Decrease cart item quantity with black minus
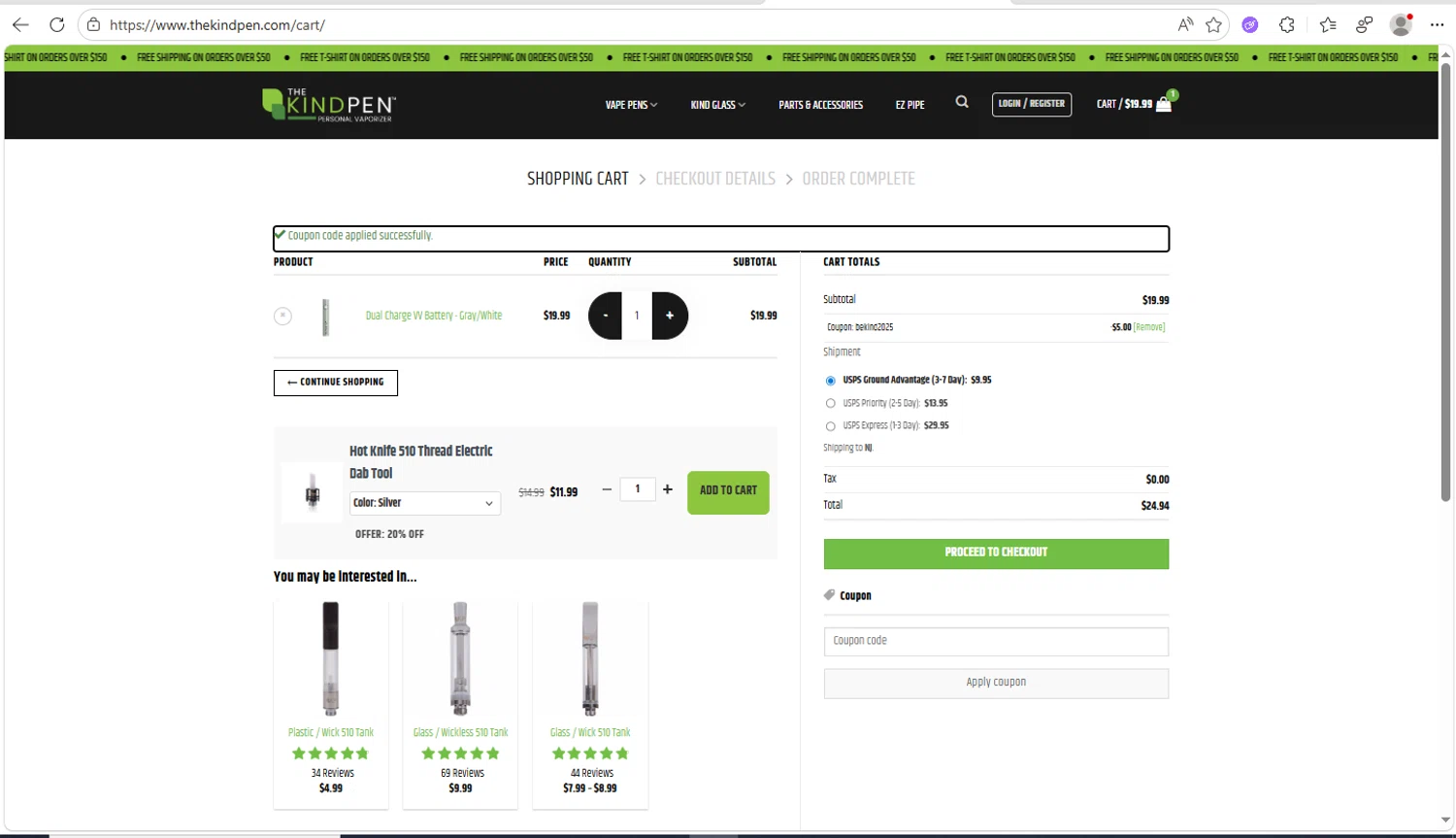The height and width of the screenshot is (838, 1456). click(x=605, y=316)
